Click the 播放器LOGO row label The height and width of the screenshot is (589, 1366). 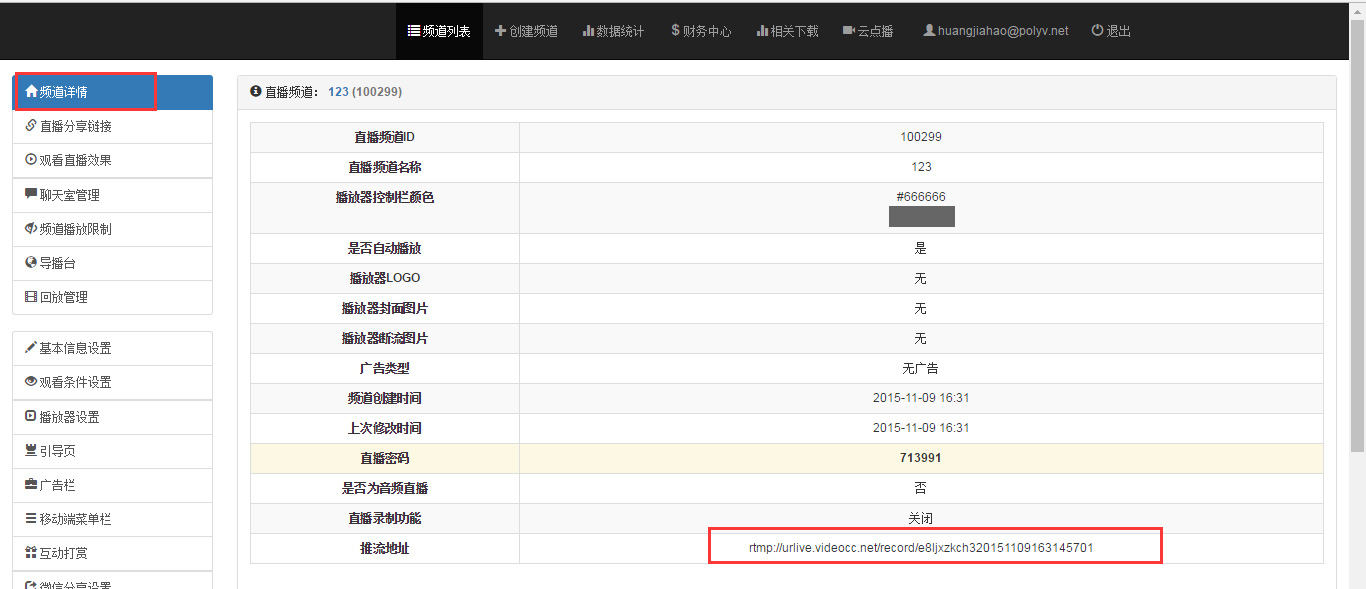[x=385, y=278]
